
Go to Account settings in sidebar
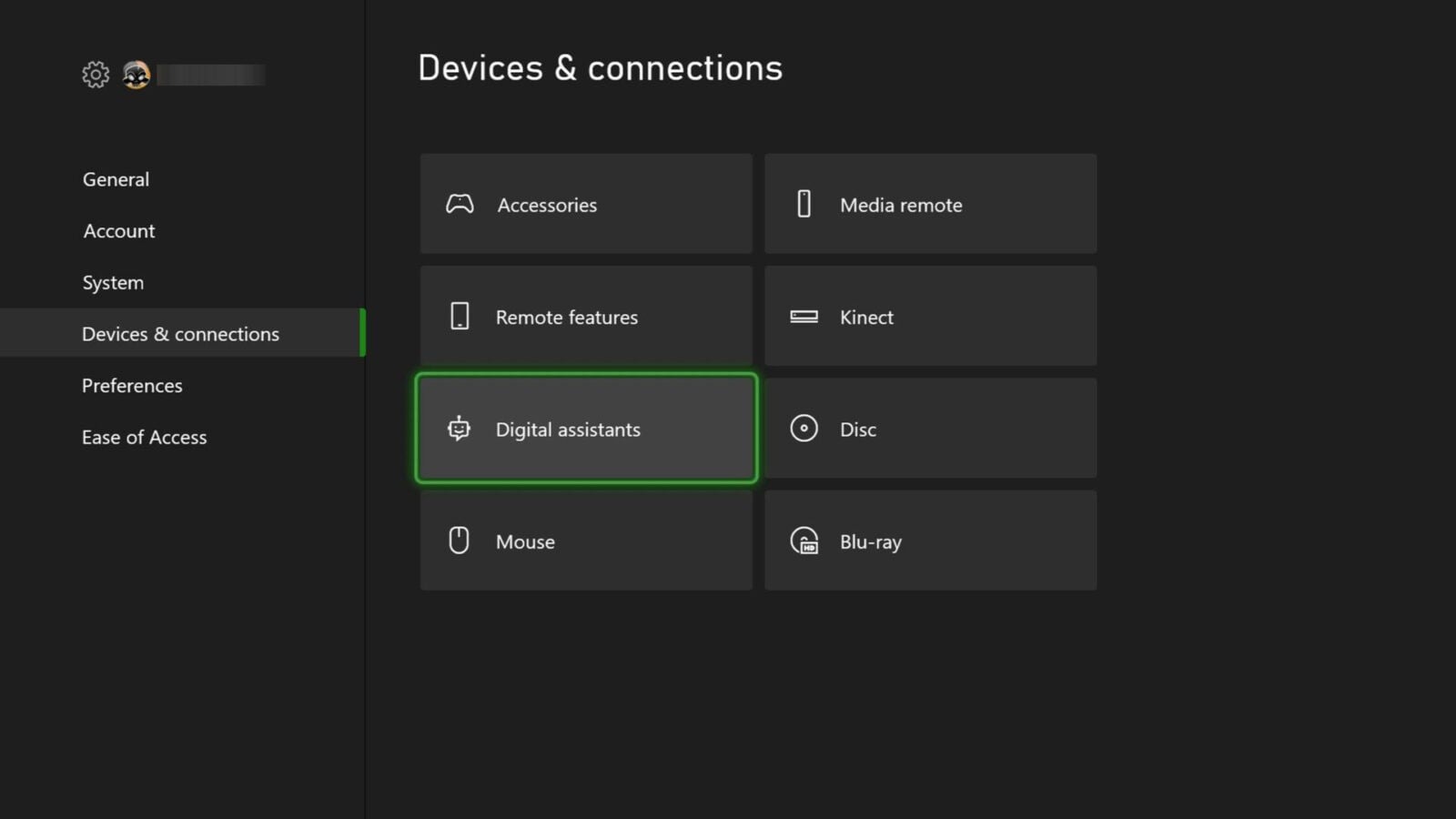119,231
